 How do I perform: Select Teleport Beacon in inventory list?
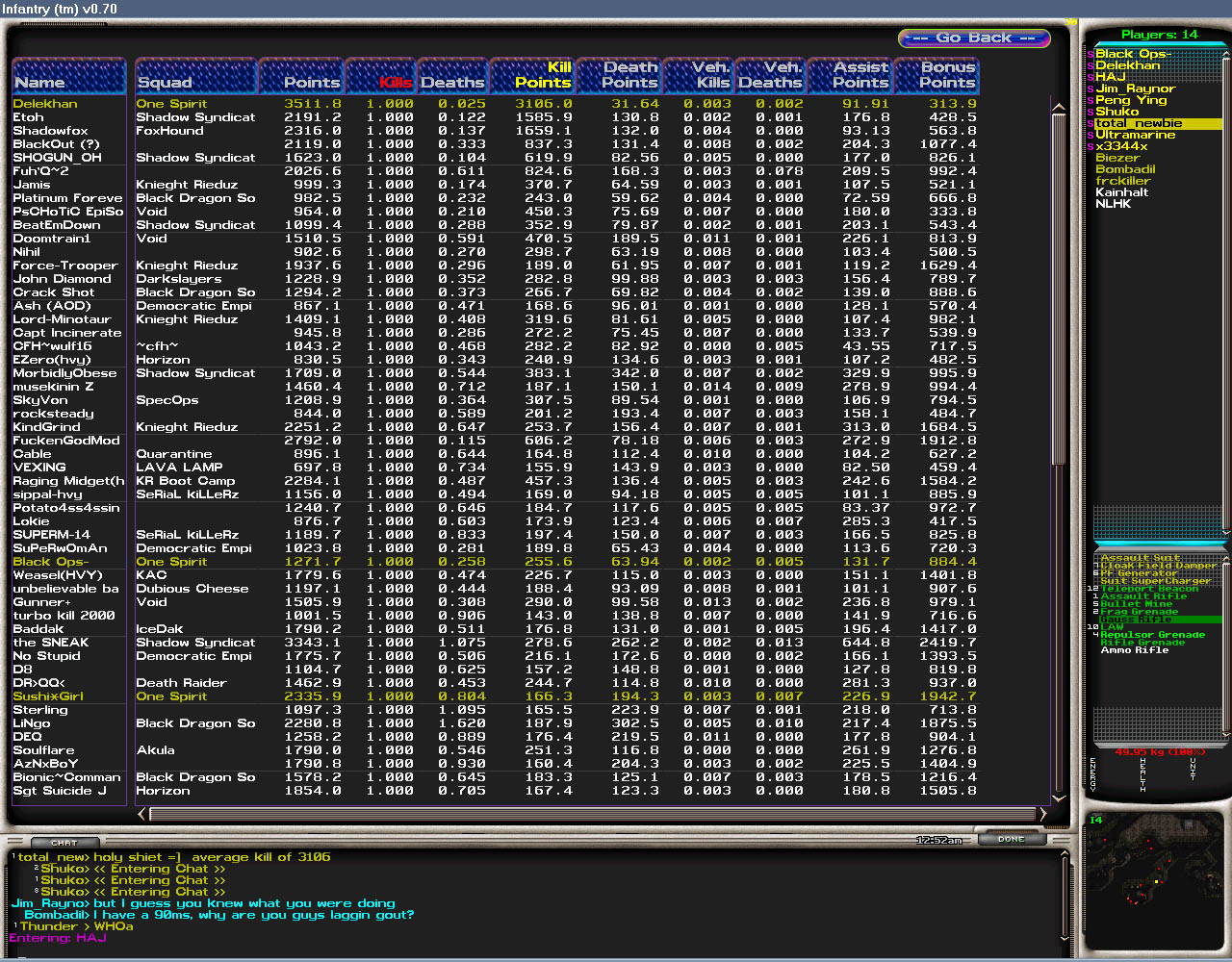point(1149,589)
